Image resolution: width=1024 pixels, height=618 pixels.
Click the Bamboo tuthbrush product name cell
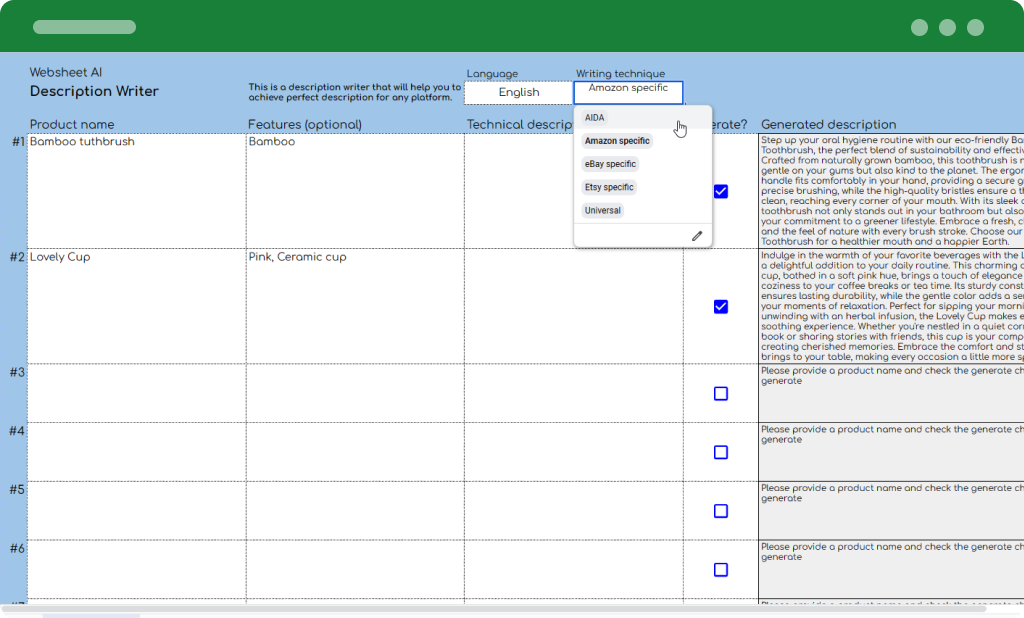click(x=136, y=190)
